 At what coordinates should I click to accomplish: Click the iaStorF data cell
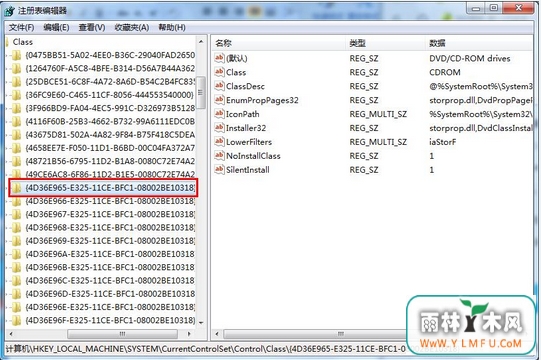tap(442, 142)
